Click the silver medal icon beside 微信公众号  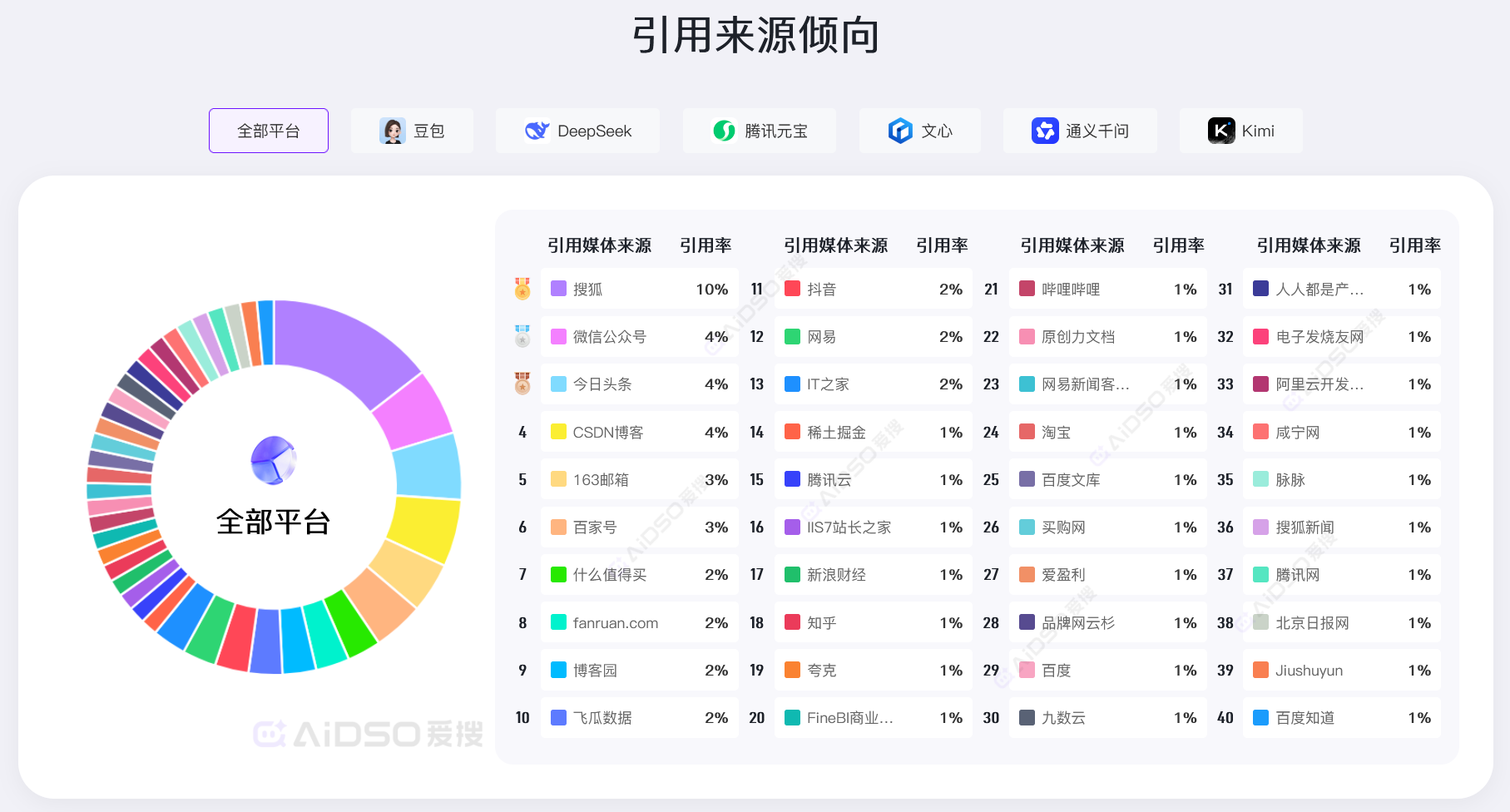point(522,336)
